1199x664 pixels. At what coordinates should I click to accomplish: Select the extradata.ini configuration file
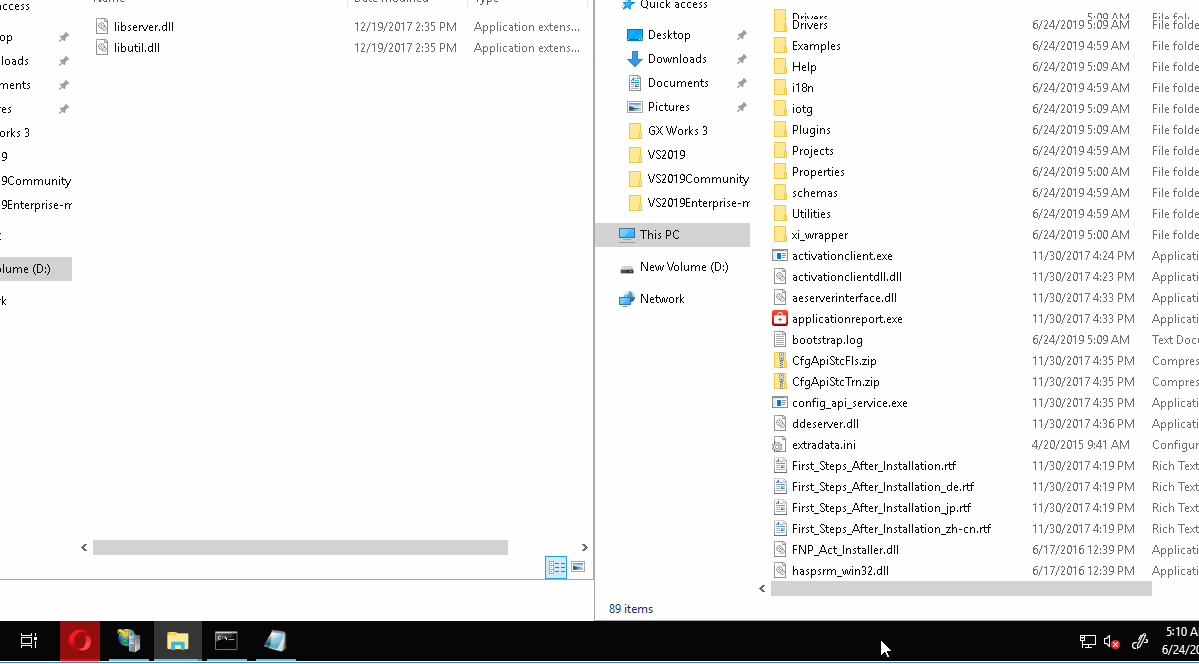(822, 444)
